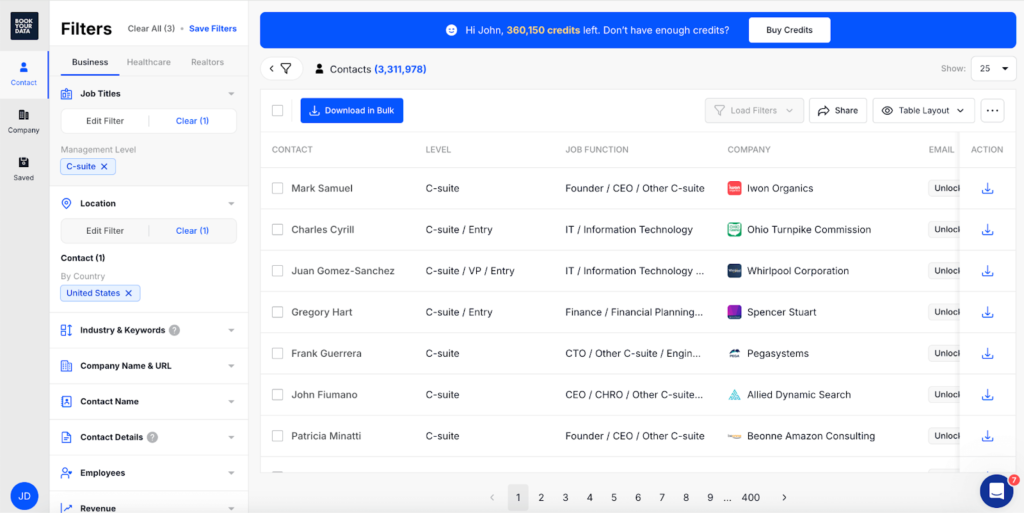This screenshot has height=513, width=1024.
Task: Download Gregory Hart's contact
Action: (x=987, y=313)
